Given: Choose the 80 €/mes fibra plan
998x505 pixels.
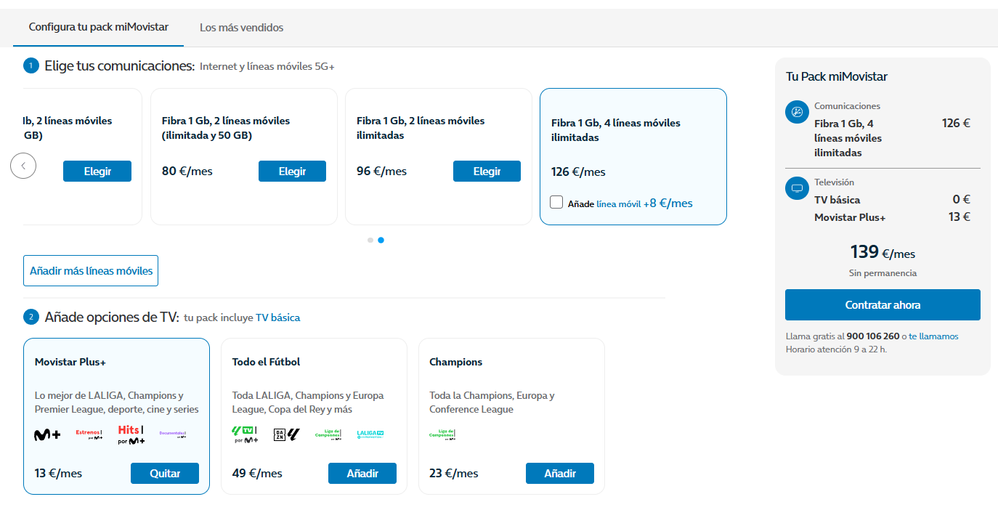Looking at the screenshot, I should point(292,171).
